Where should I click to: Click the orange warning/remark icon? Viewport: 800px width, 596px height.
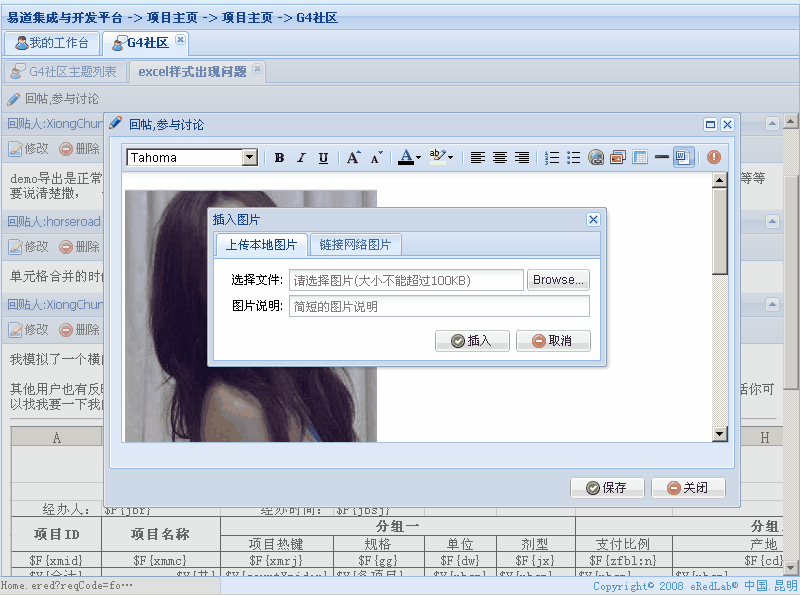pyautogui.click(x=713, y=157)
